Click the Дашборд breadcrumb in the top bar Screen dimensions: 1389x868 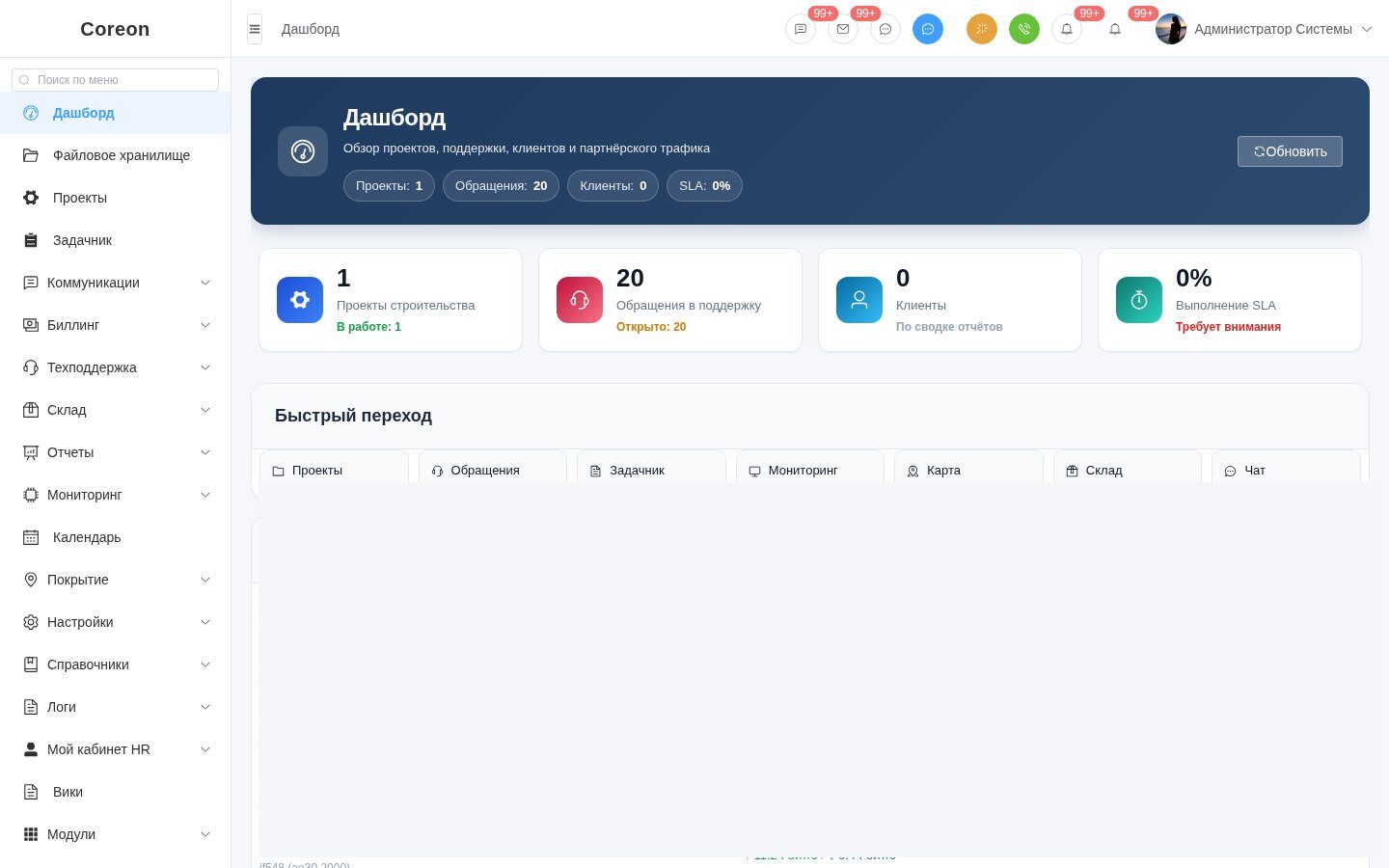(311, 29)
